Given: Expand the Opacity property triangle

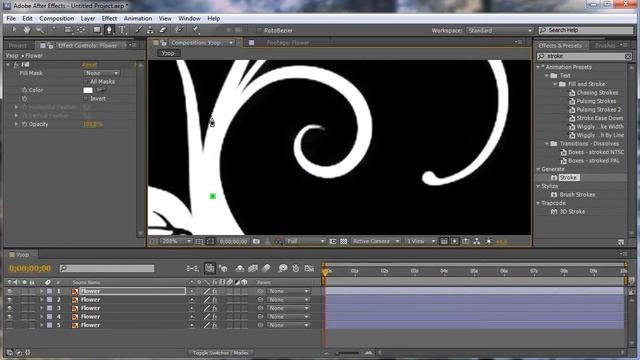Looking at the screenshot, I should tap(16, 124).
